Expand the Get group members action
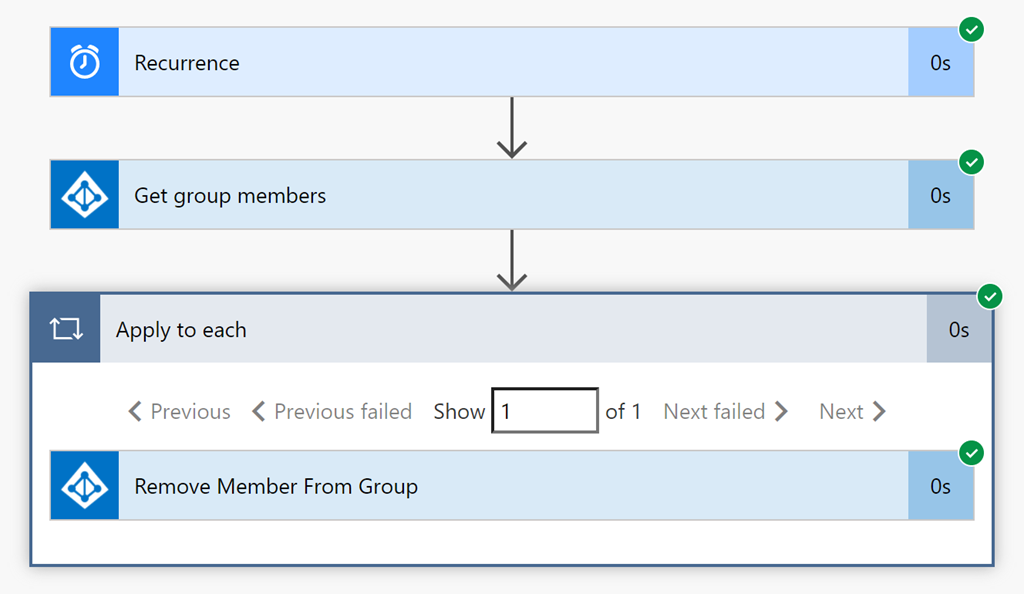Image resolution: width=1024 pixels, height=594 pixels. click(500, 195)
